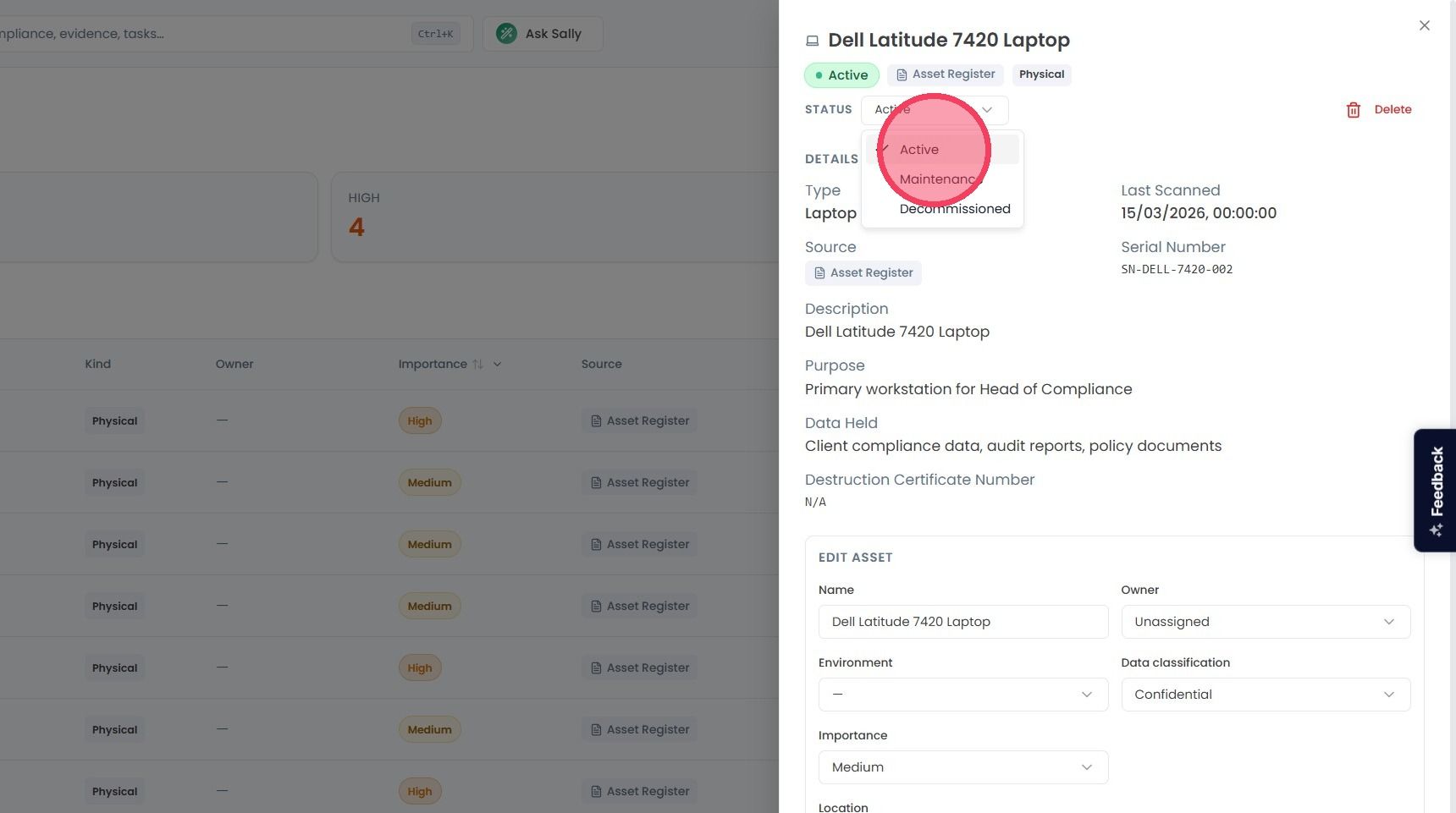Screen dimensions: 1456x813
Task: Click the Owner column header in the table
Action: pos(234,365)
